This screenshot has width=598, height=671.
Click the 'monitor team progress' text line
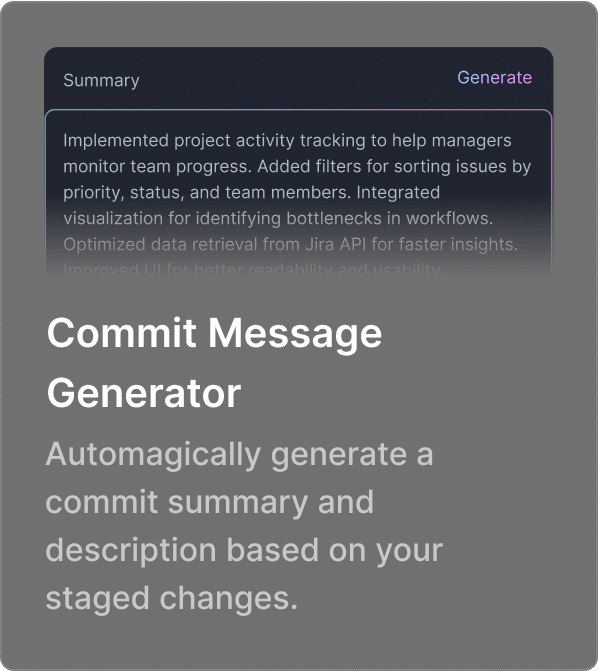[x=297, y=166]
